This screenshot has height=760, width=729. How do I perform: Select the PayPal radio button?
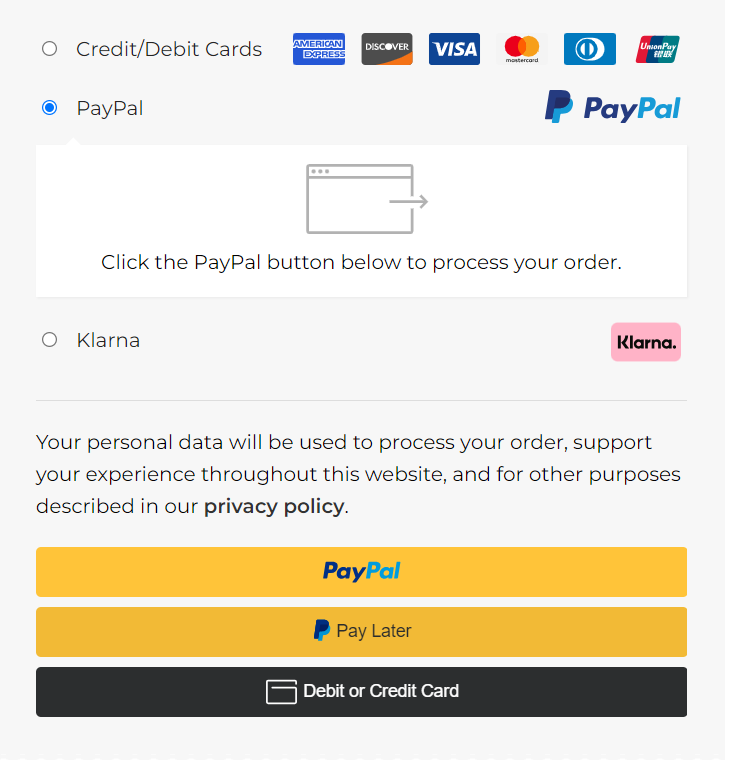[x=50, y=108]
